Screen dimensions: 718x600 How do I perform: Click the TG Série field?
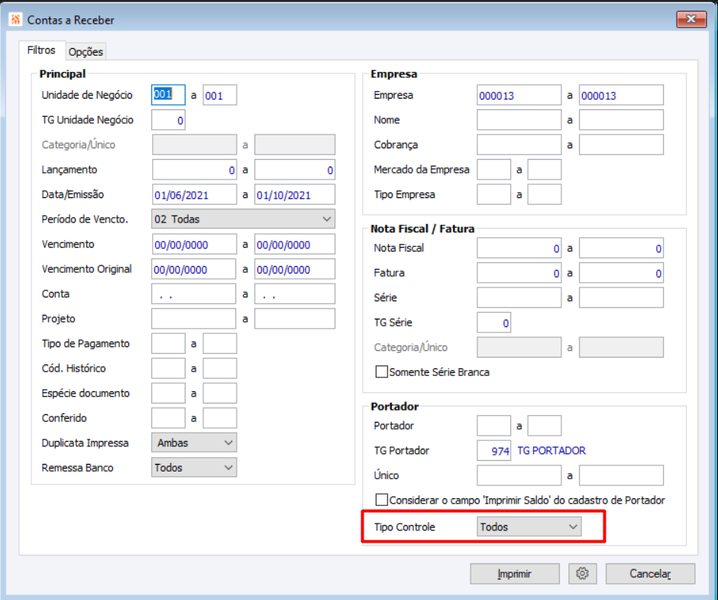[494, 322]
